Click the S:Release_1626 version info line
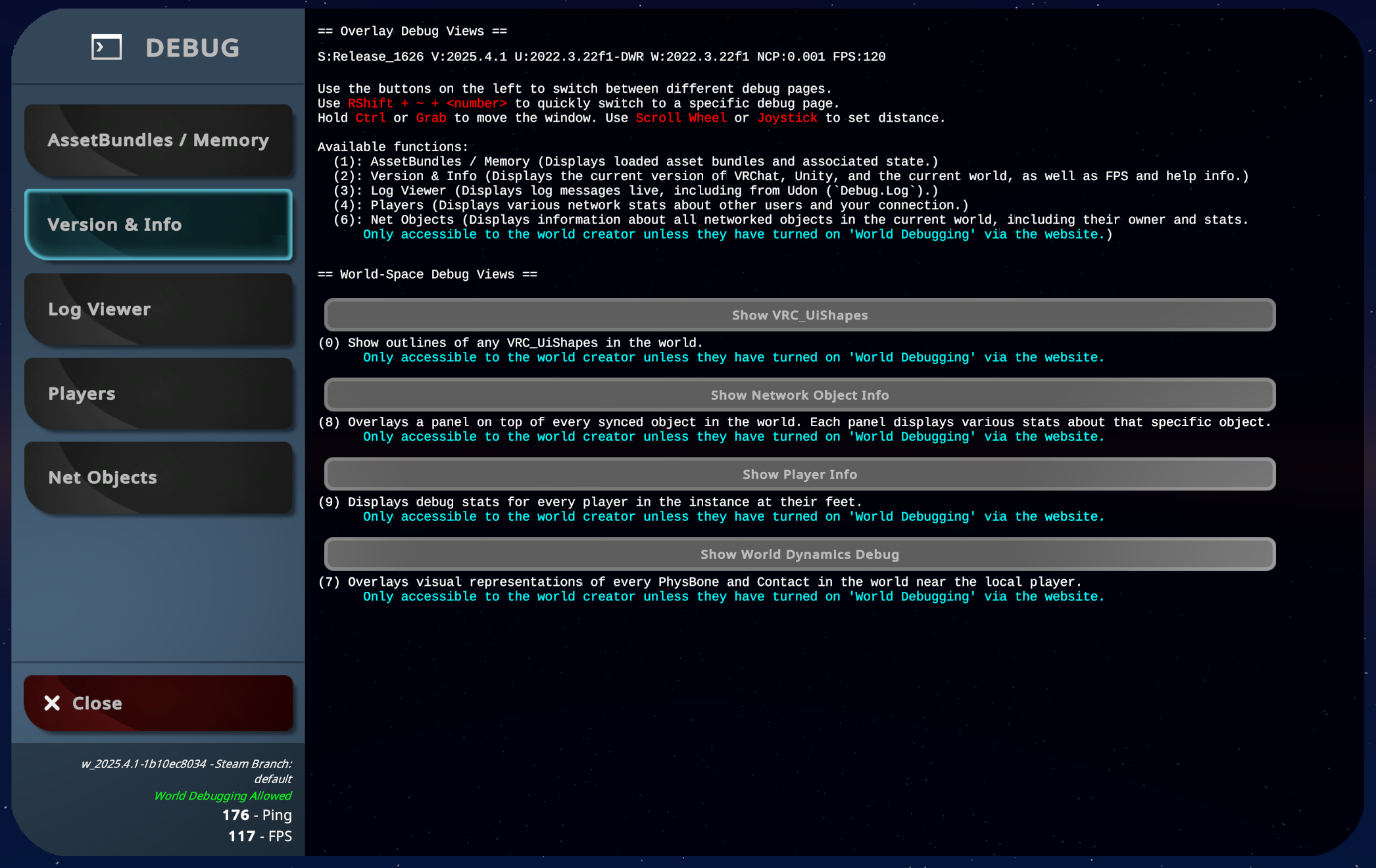The image size is (1376, 868). [601, 57]
